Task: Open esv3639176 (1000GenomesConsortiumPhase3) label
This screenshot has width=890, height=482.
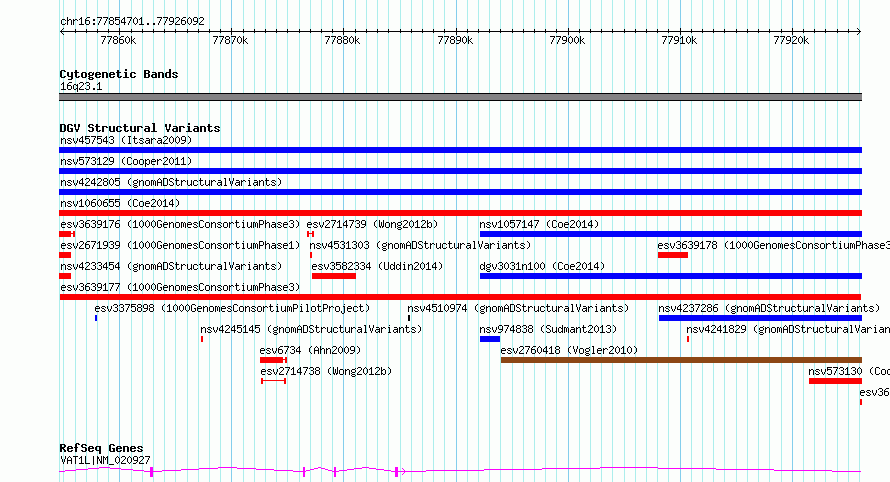Action: pyautogui.click(x=180, y=224)
